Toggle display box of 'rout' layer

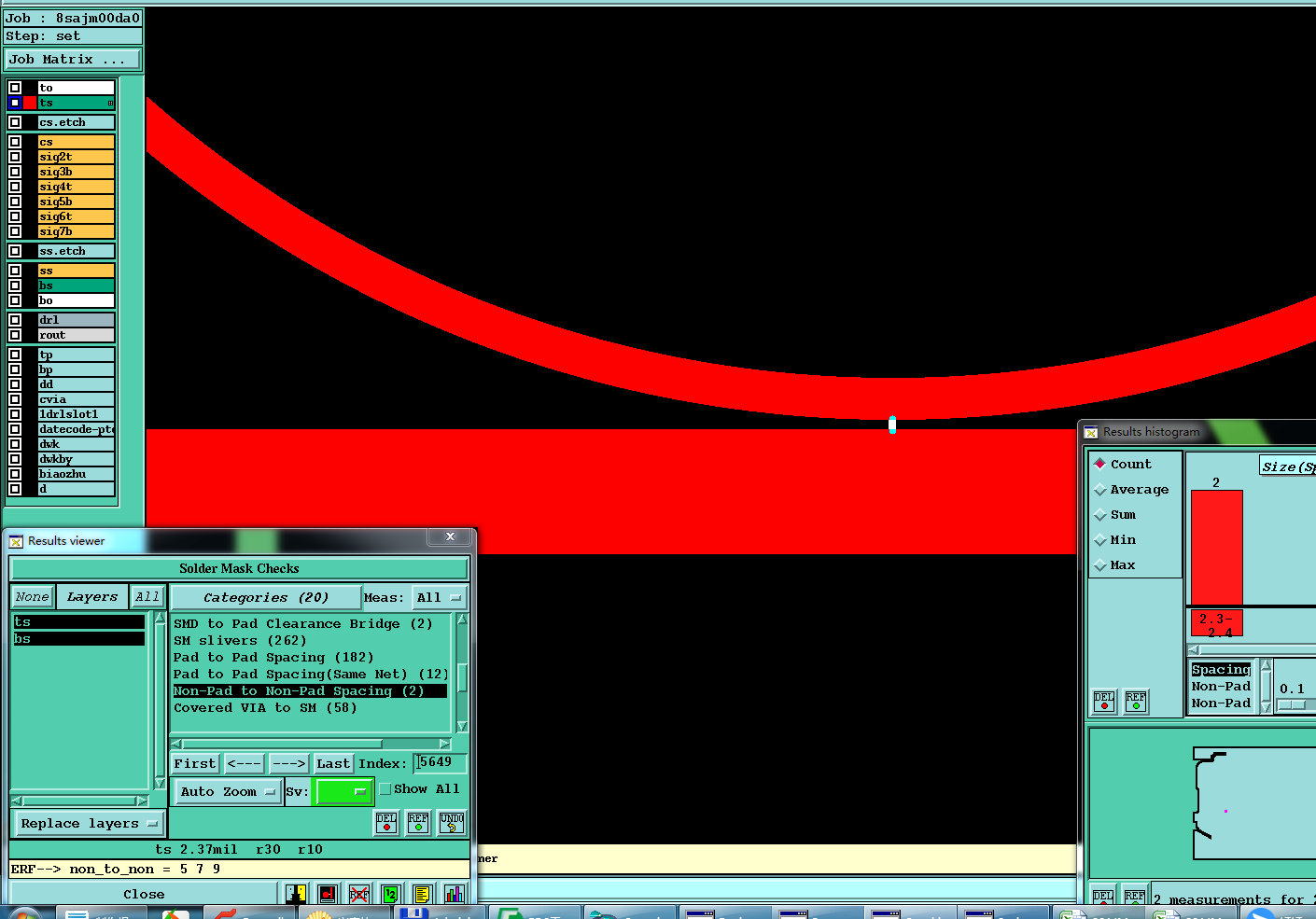coord(15,335)
